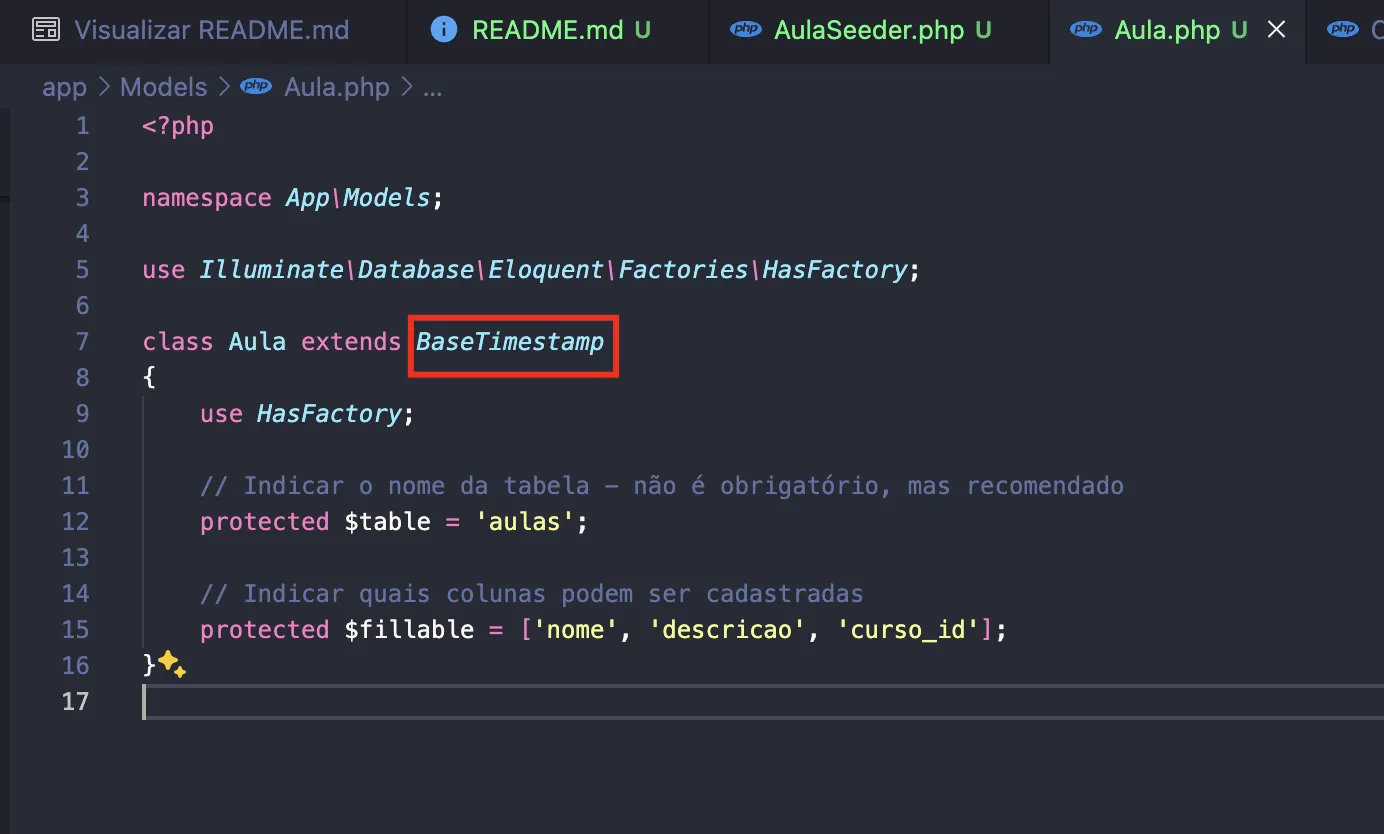Click HasFactory in the line 9 use statement
1384x834 pixels.
coord(328,414)
